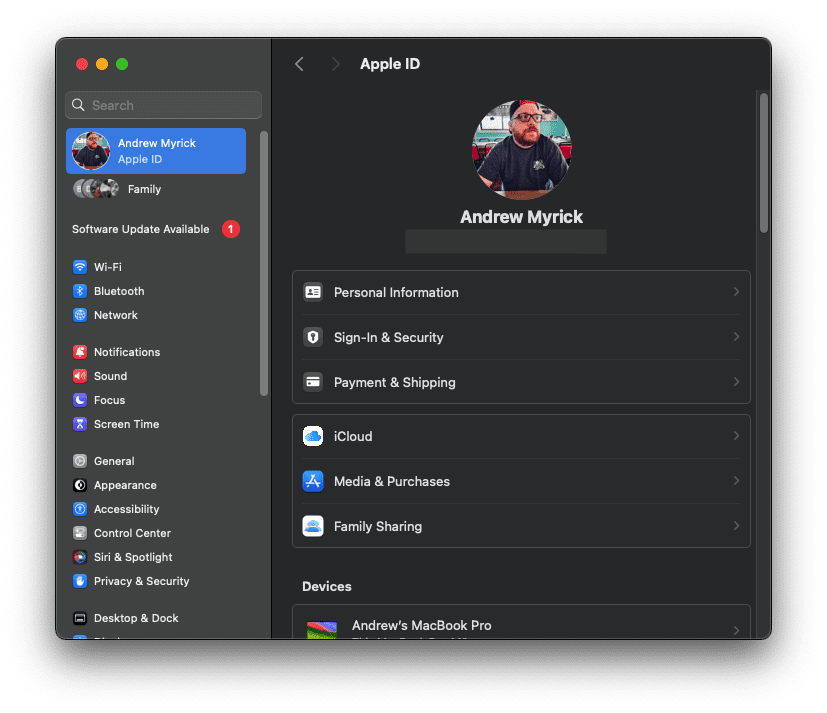Click the Search input field
Screen dimensions: 827x713
click(164, 105)
